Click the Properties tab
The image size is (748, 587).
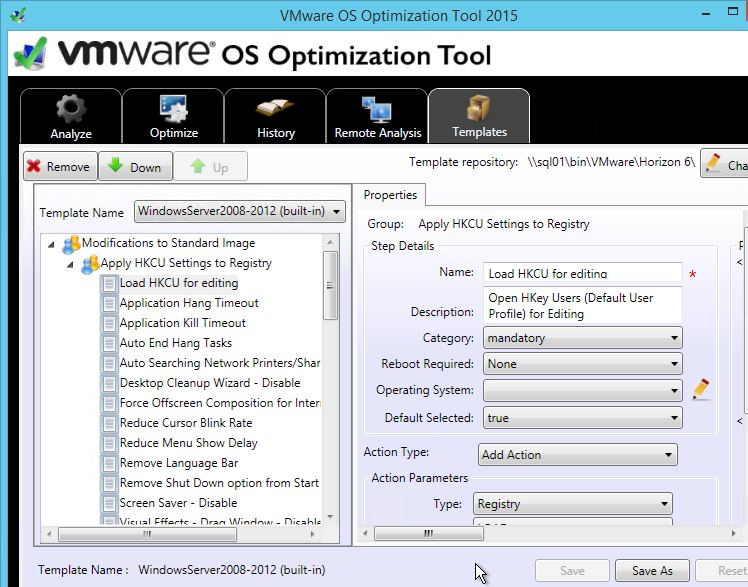click(390, 195)
